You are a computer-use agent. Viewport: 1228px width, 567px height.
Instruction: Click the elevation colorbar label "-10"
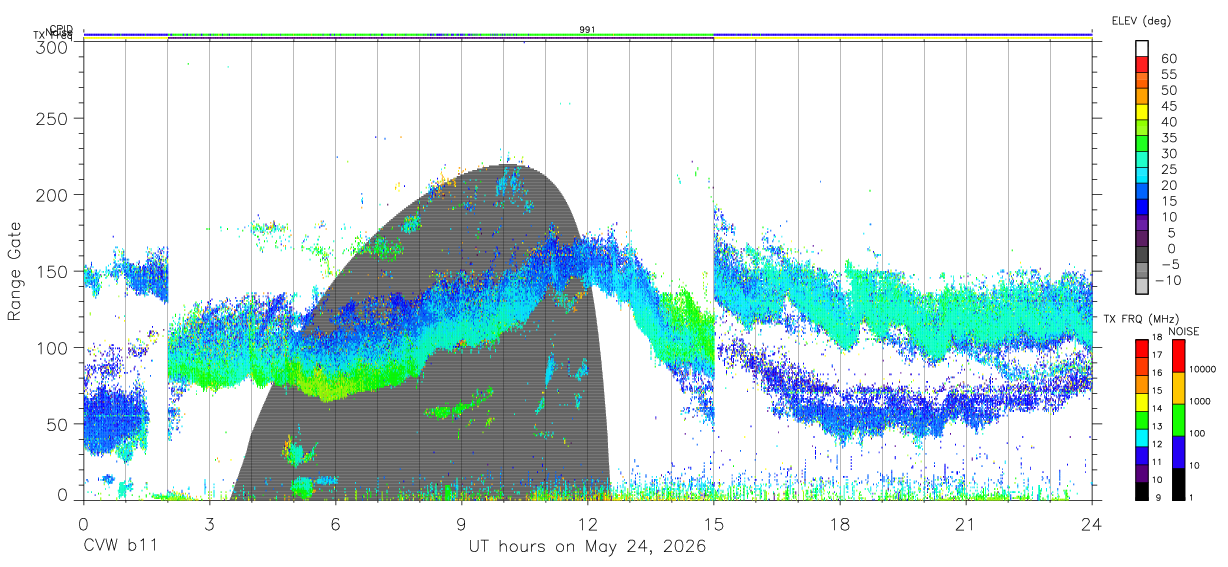(x=1168, y=280)
